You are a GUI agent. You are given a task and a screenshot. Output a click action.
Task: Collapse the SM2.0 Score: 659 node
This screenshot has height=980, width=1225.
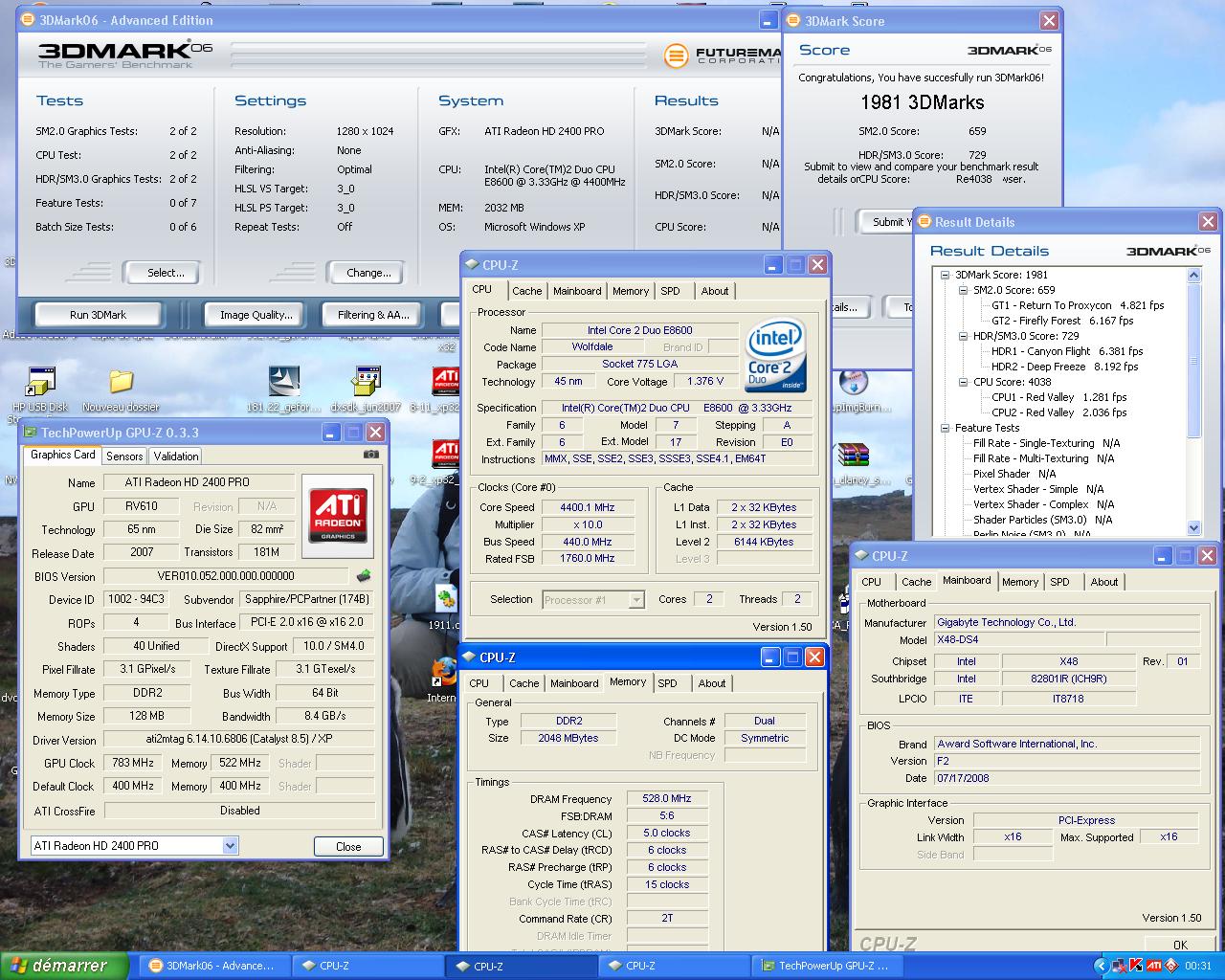pyautogui.click(x=964, y=290)
